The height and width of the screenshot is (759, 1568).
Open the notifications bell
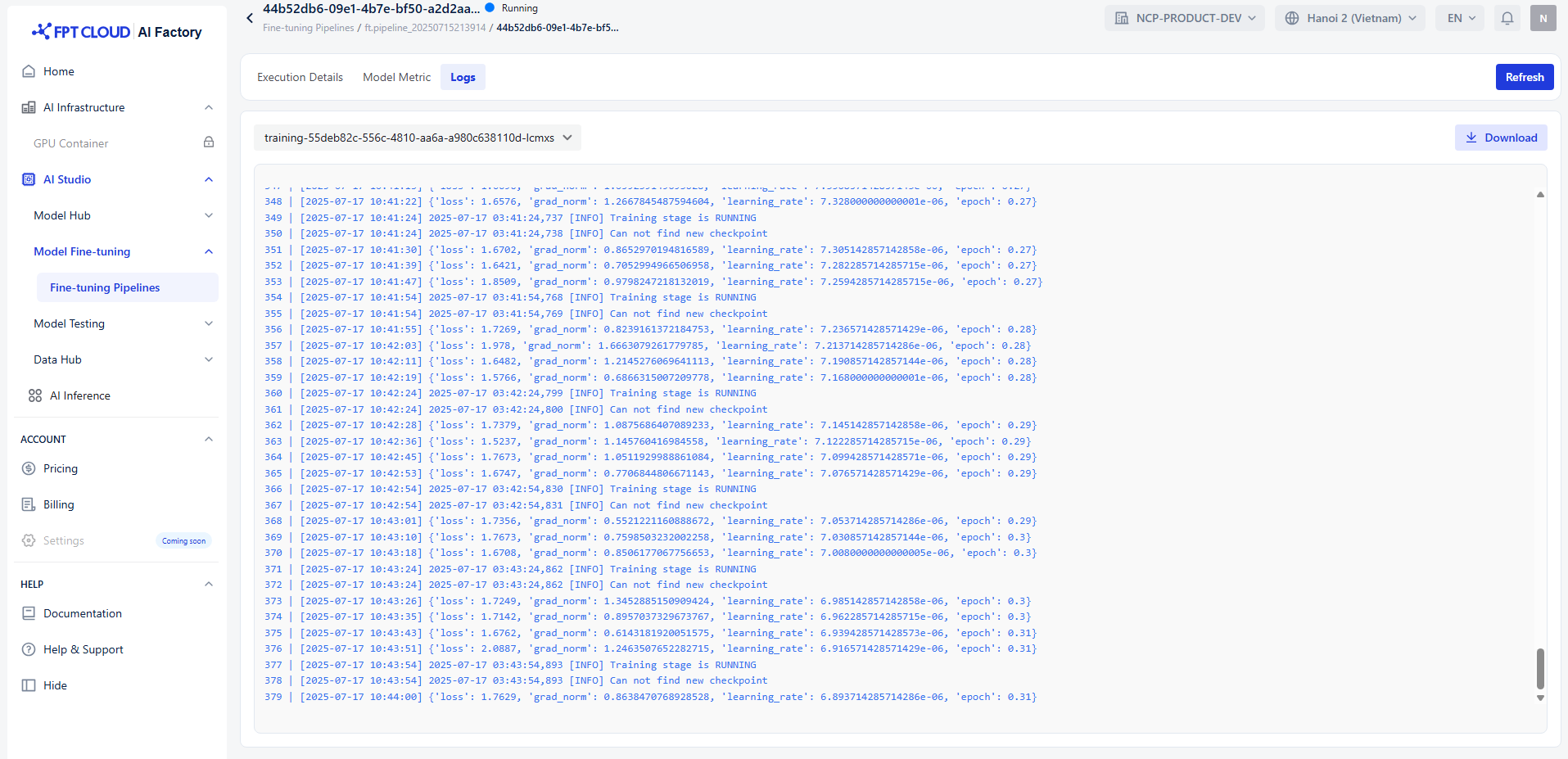(x=1507, y=18)
